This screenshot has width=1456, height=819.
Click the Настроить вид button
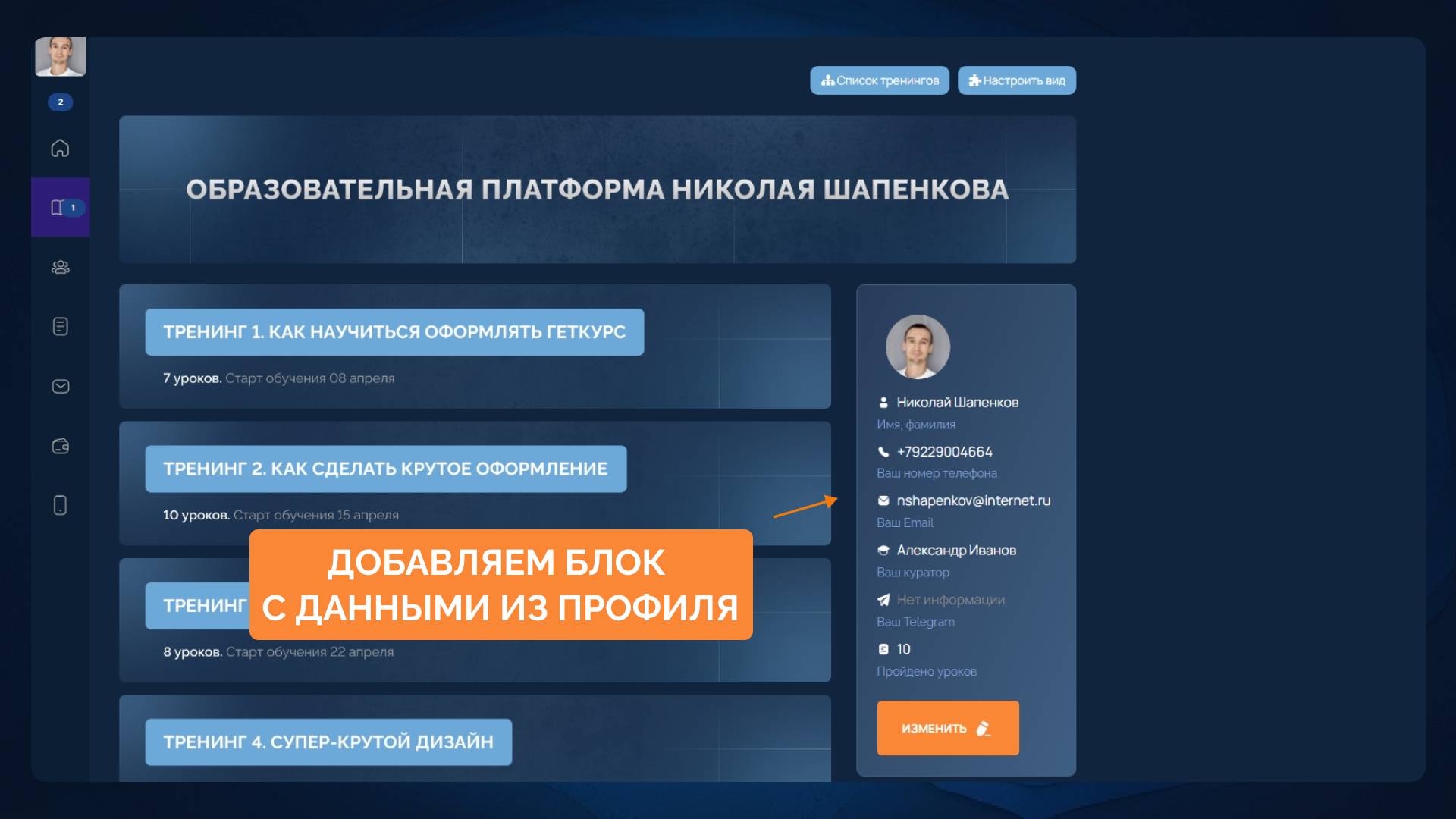coord(1016,80)
